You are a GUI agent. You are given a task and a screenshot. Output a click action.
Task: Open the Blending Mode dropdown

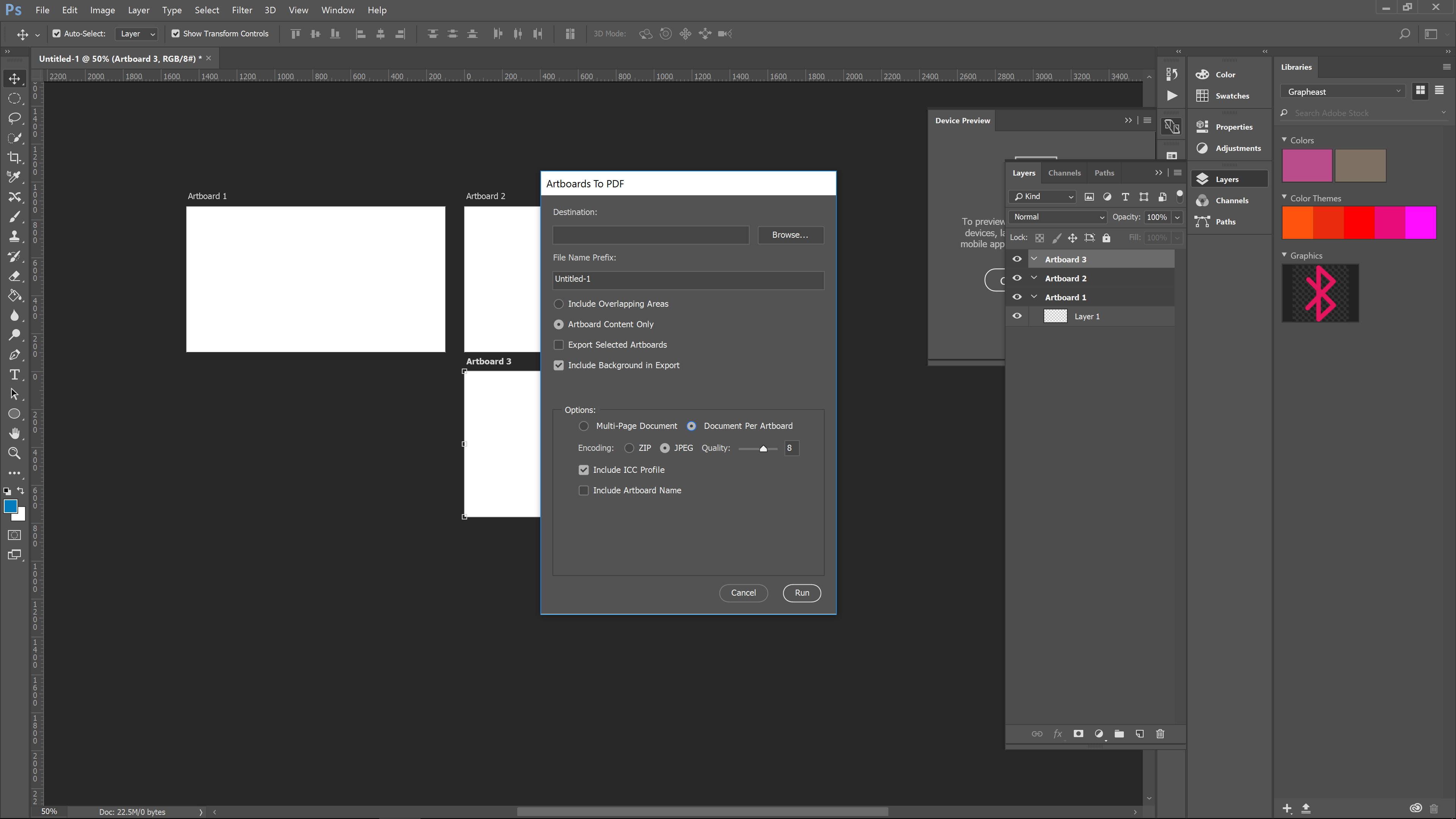[1057, 217]
